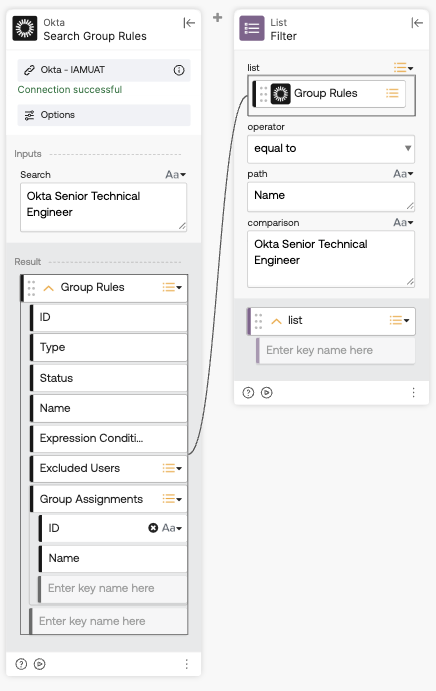436x691 pixels.
Task: Collapse the list output section
Action: pos(276,321)
